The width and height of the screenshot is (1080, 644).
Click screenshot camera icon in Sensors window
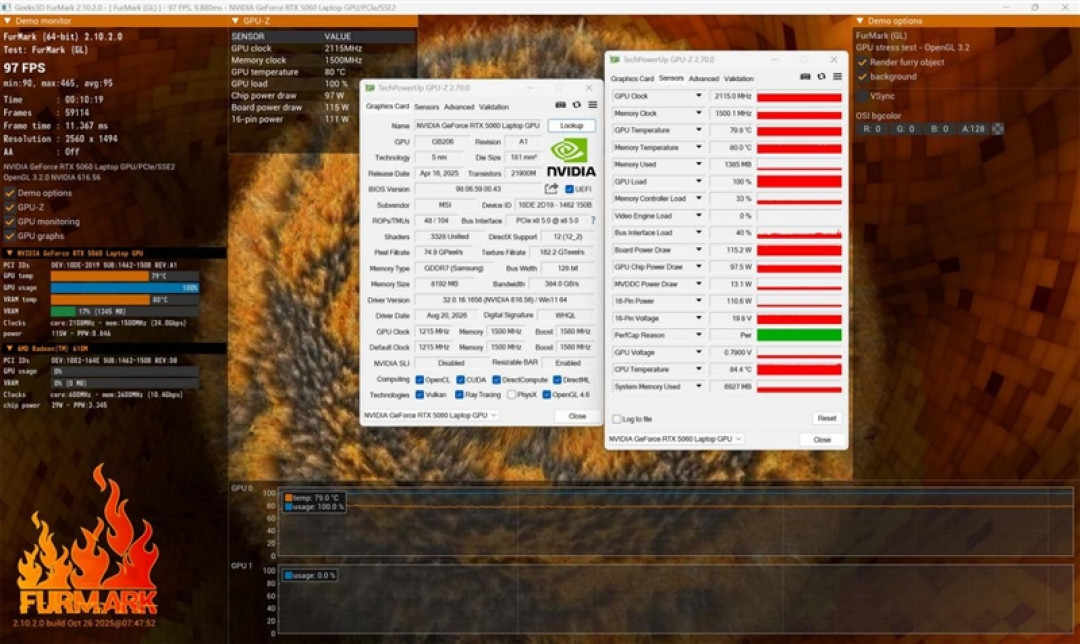[x=805, y=76]
